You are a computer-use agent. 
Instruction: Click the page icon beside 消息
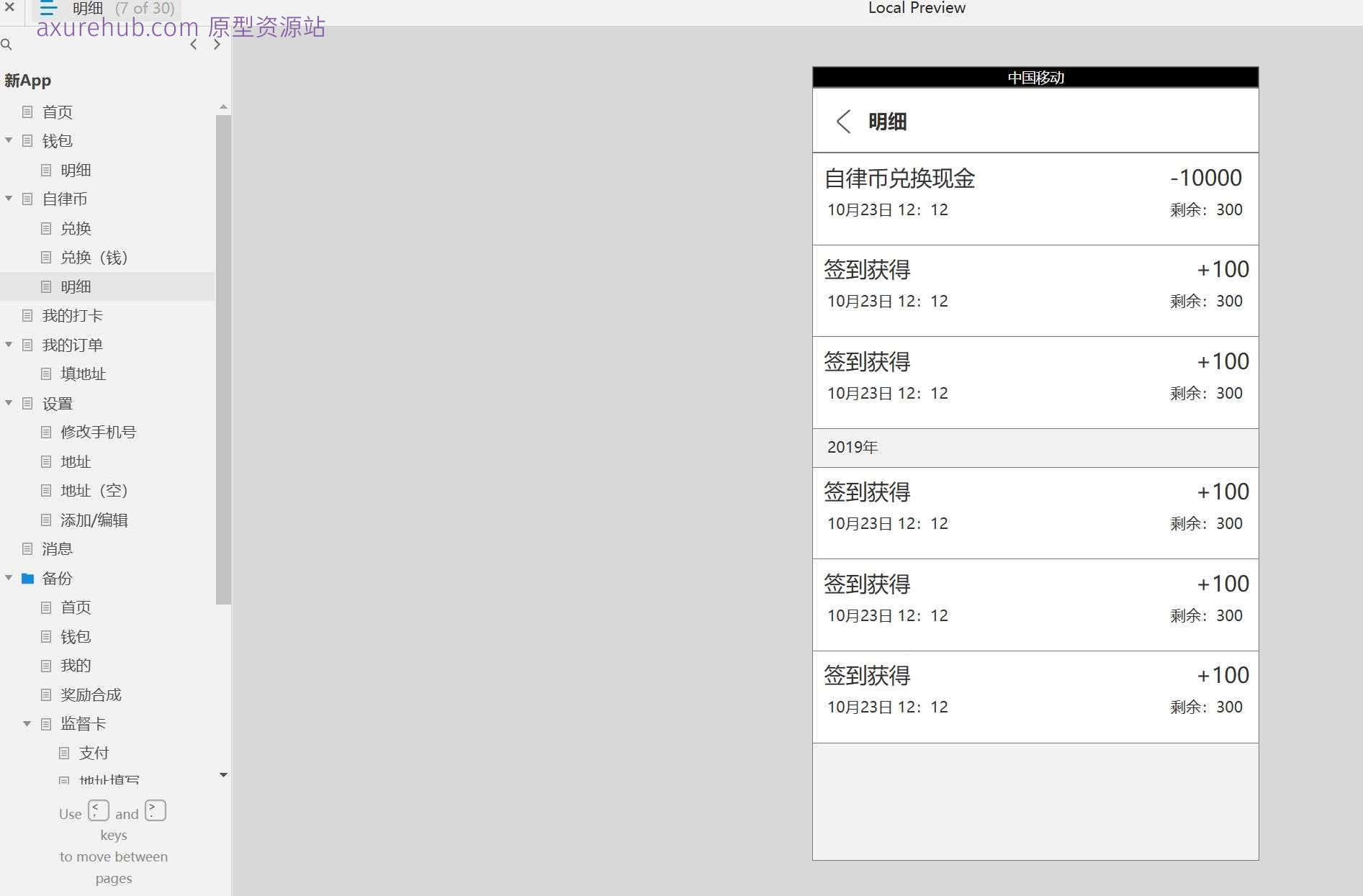click(x=27, y=548)
